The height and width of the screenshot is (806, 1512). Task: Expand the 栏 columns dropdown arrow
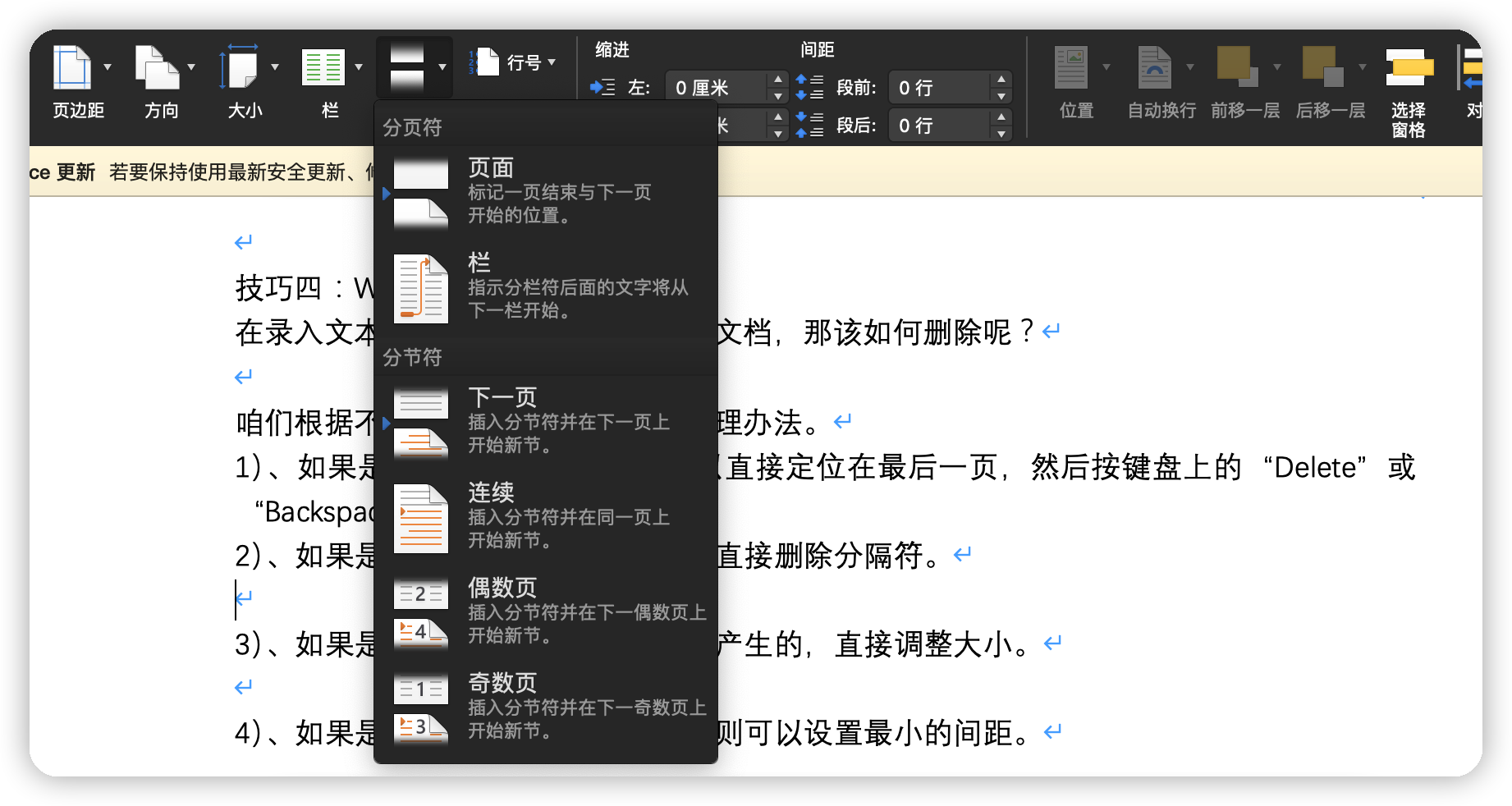click(359, 67)
